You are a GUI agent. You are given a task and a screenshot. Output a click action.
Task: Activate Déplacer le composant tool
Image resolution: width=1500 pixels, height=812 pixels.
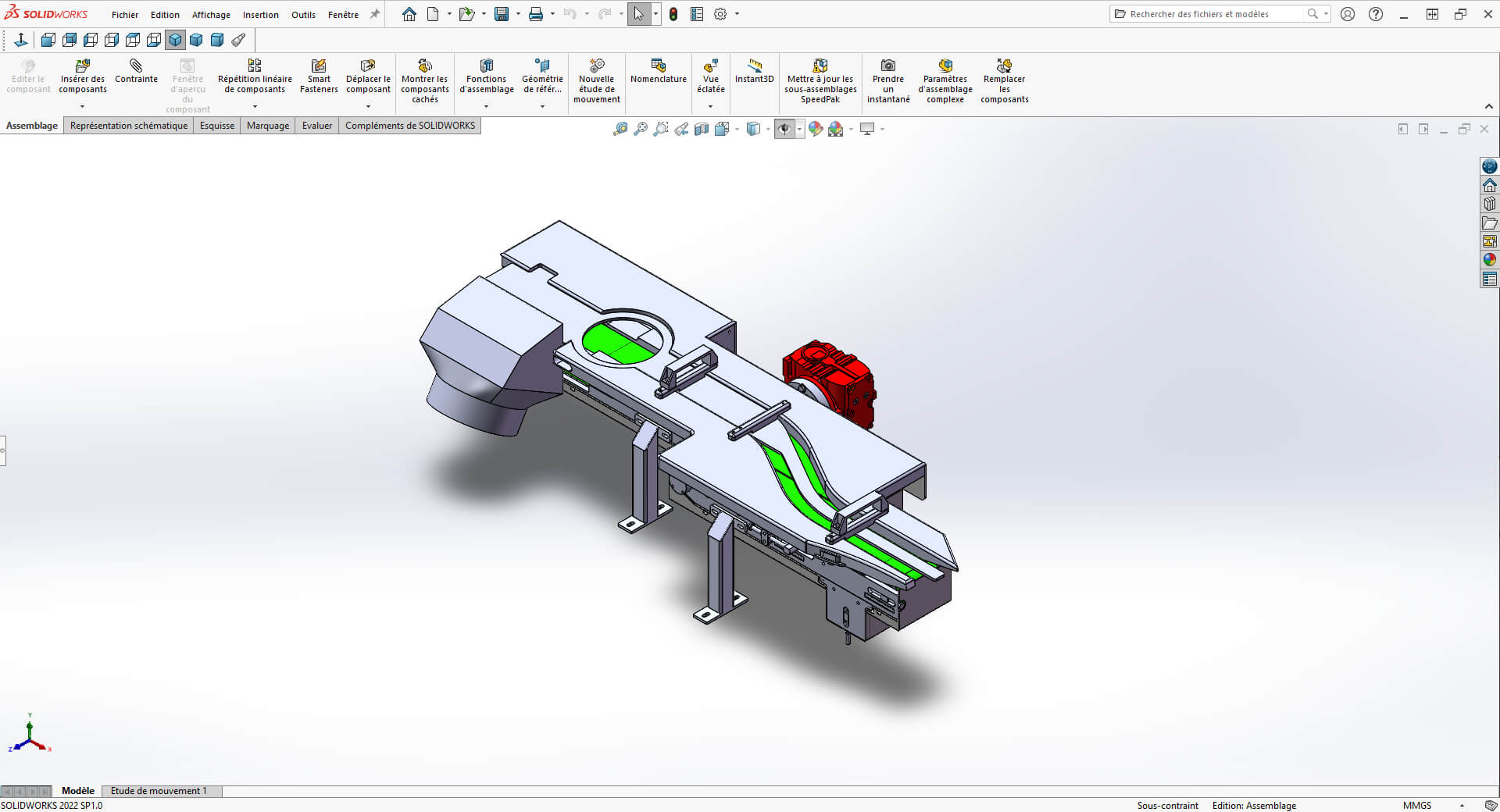[368, 76]
